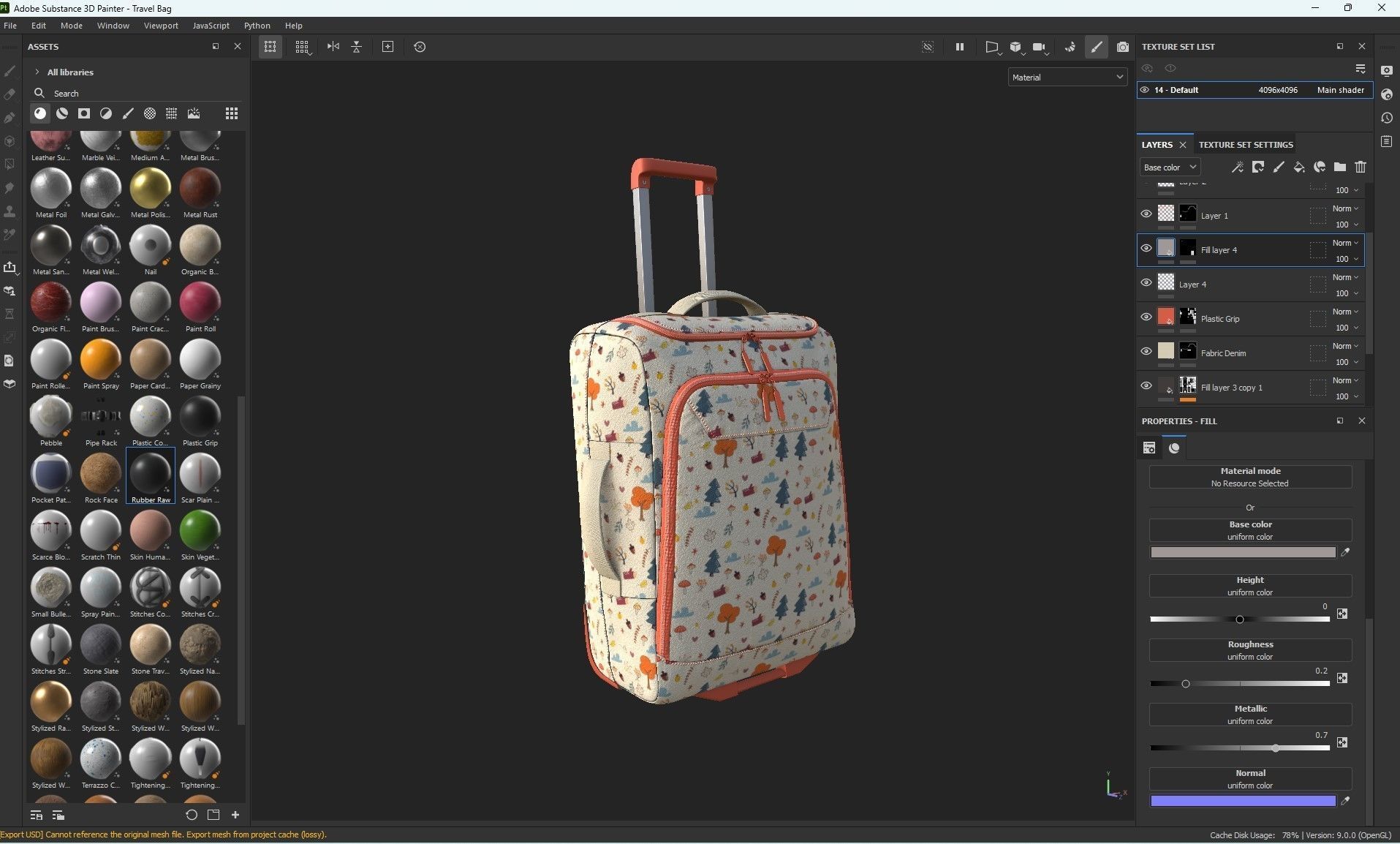Switch asset grid view size

(232, 113)
